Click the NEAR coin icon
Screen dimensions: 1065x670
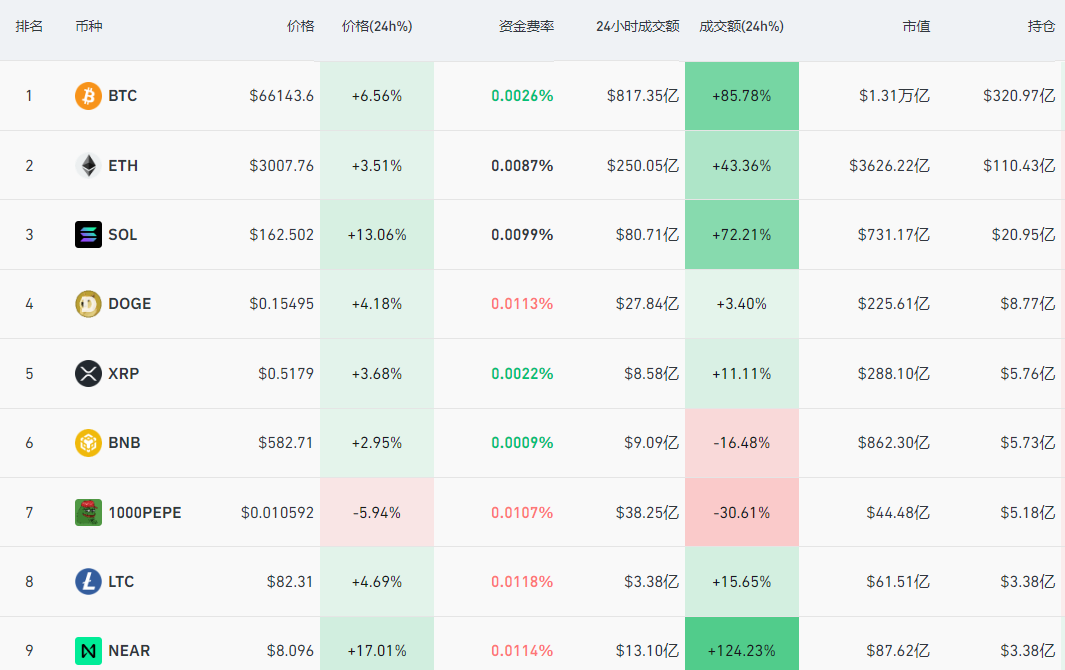[88, 651]
